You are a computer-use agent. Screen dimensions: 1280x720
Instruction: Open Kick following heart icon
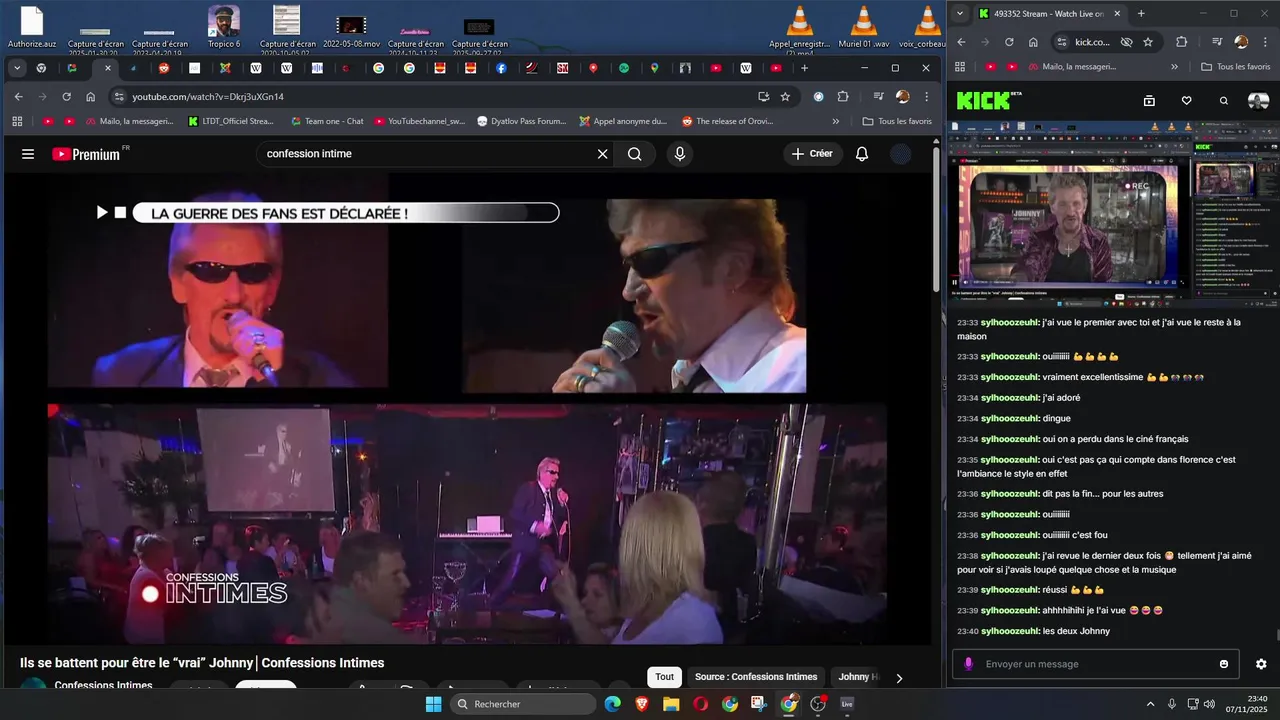pyautogui.click(x=1186, y=100)
